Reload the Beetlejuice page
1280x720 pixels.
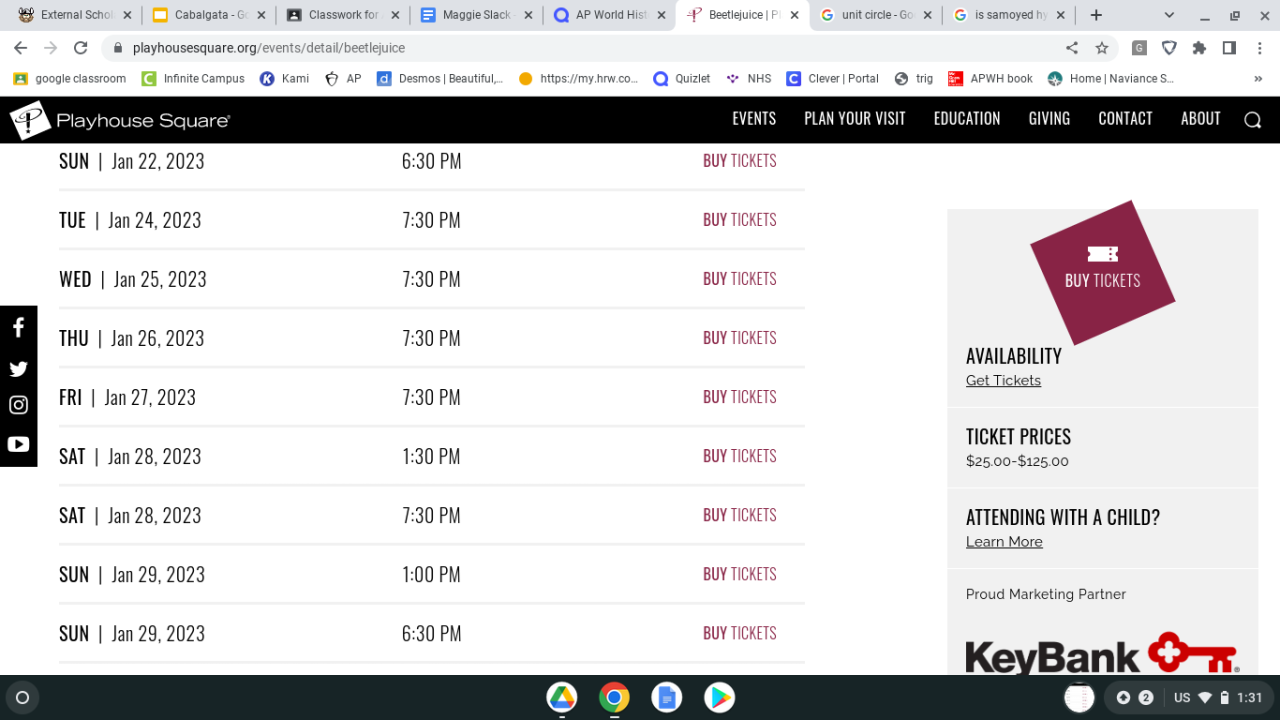point(81,48)
